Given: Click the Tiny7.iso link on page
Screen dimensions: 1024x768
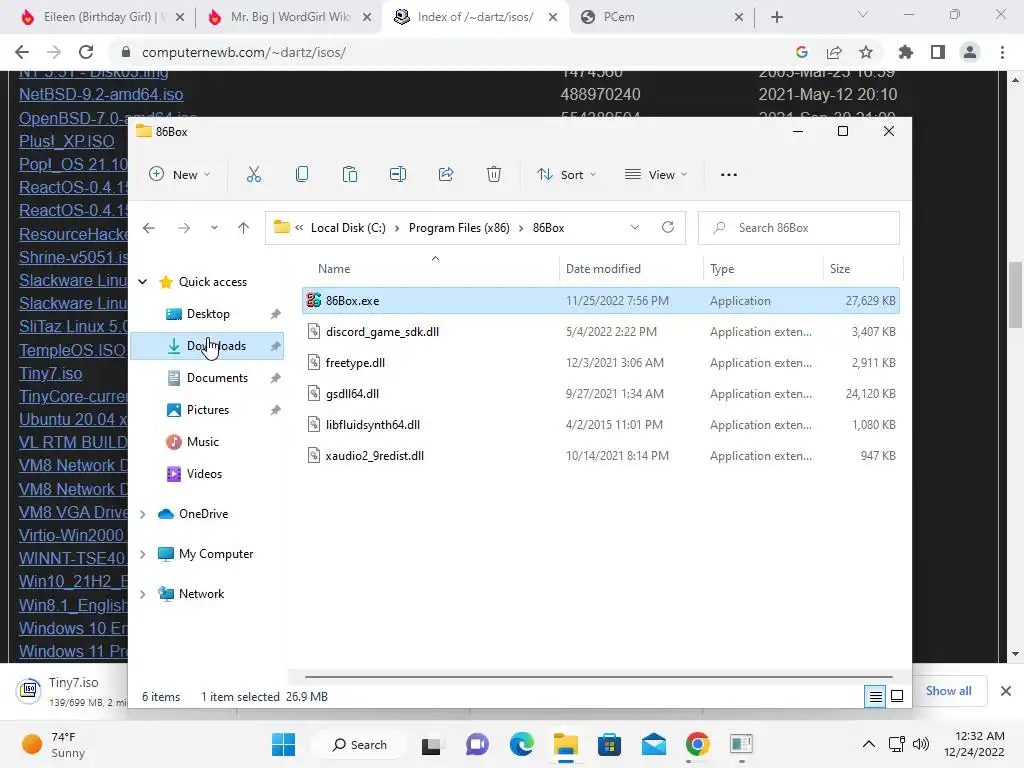Looking at the screenshot, I should click(x=50, y=374).
